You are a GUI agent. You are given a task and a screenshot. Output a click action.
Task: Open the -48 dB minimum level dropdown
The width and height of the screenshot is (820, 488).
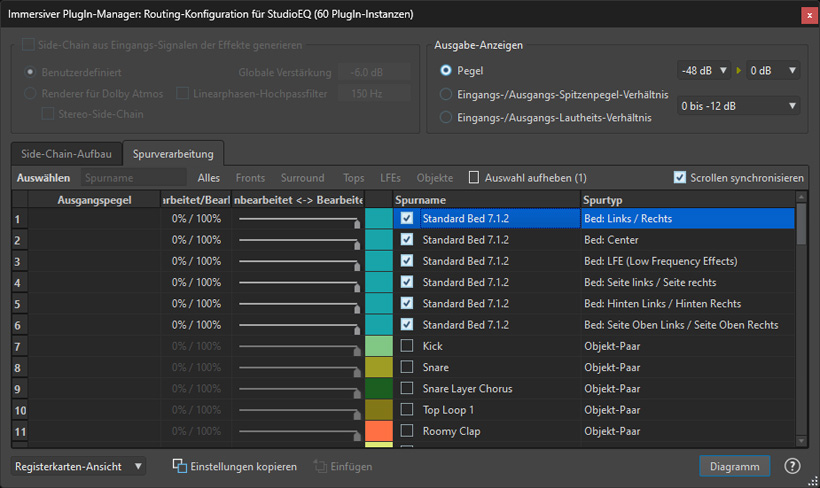pos(704,70)
